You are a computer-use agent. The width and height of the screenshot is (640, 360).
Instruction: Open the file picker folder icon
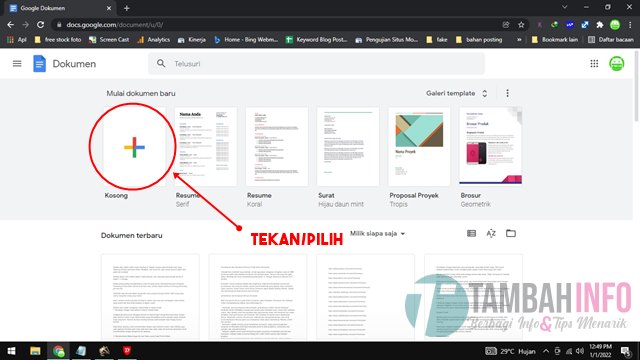(x=511, y=233)
